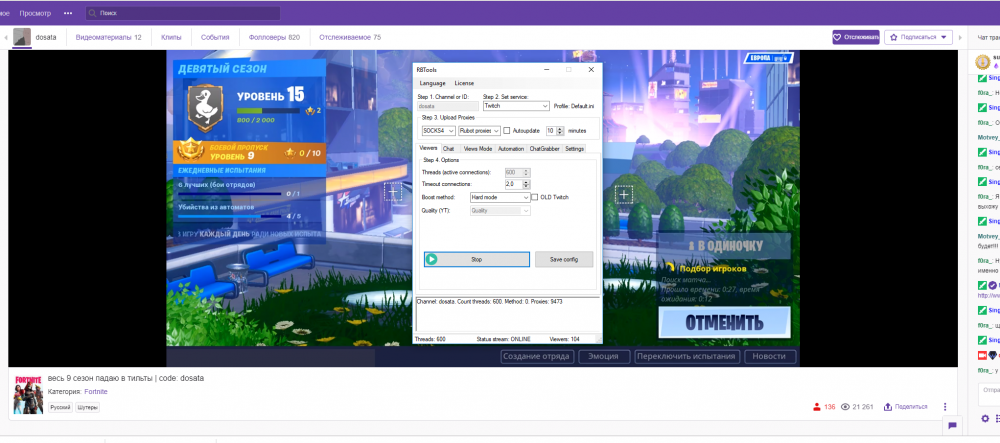The width and height of the screenshot is (1000, 443).
Task: Click the Fortnite game cover thumbnail
Action: (x=28, y=395)
